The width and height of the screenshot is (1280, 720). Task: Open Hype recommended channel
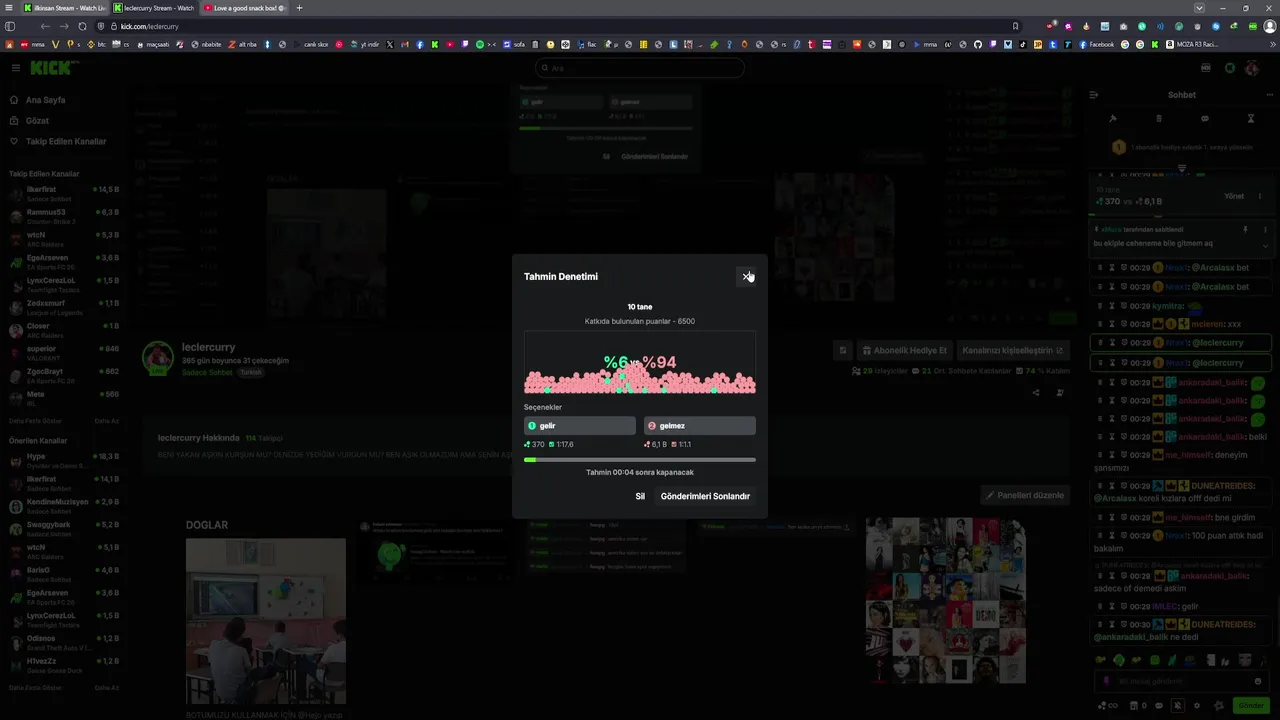coord(63,460)
